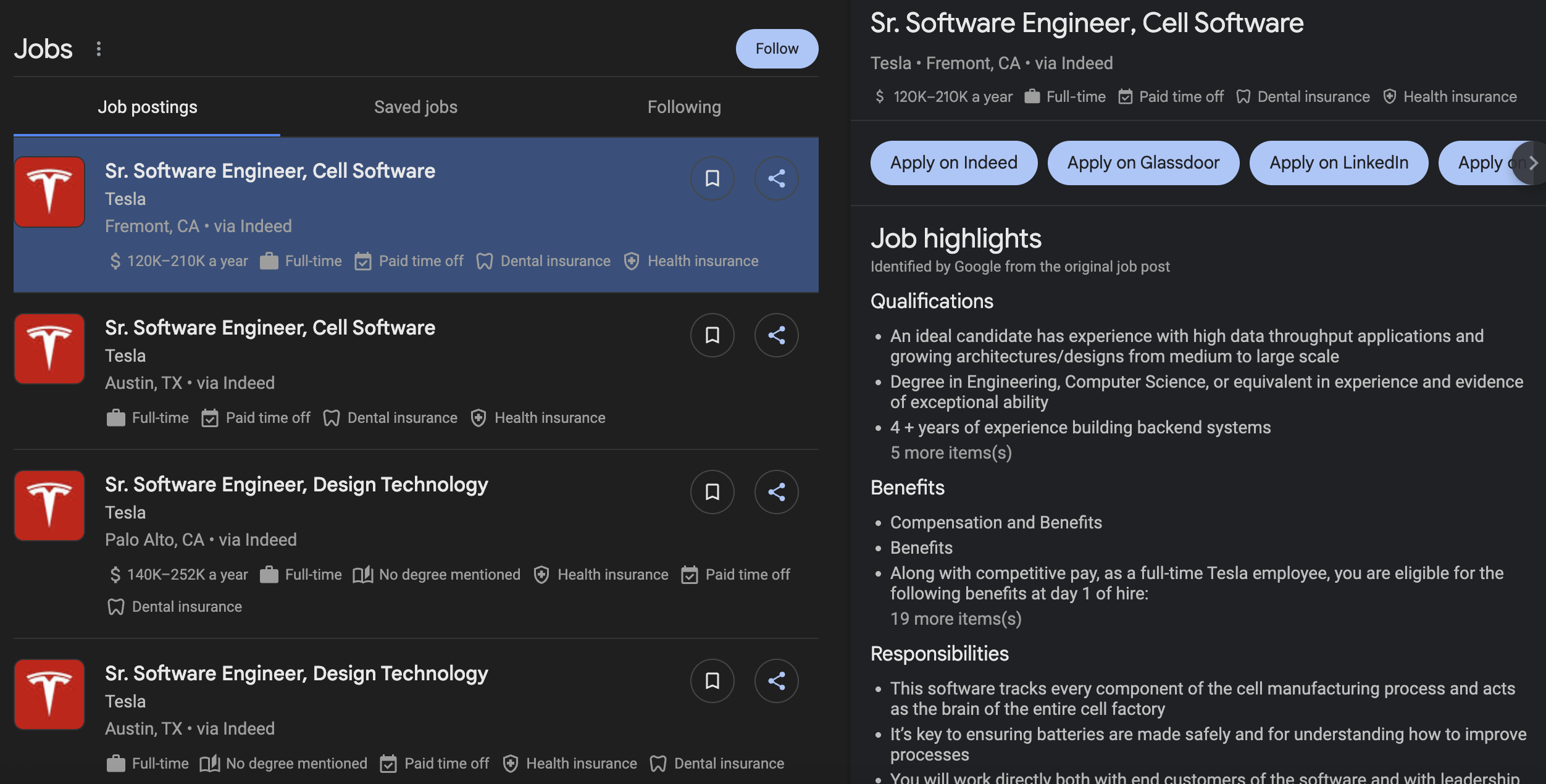The width and height of the screenshot is (1546, 784).
Task: Click Health insurance shield in detail header
Action: (1390, 97)
